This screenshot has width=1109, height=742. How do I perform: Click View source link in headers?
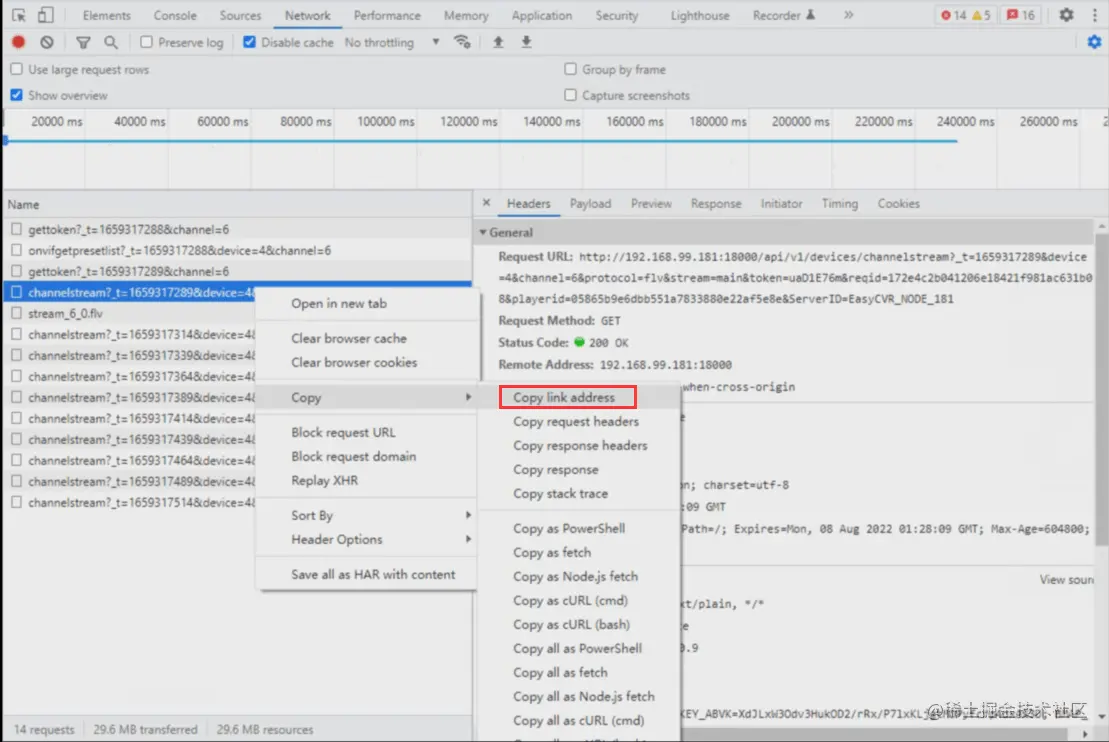pos(1066,579)
